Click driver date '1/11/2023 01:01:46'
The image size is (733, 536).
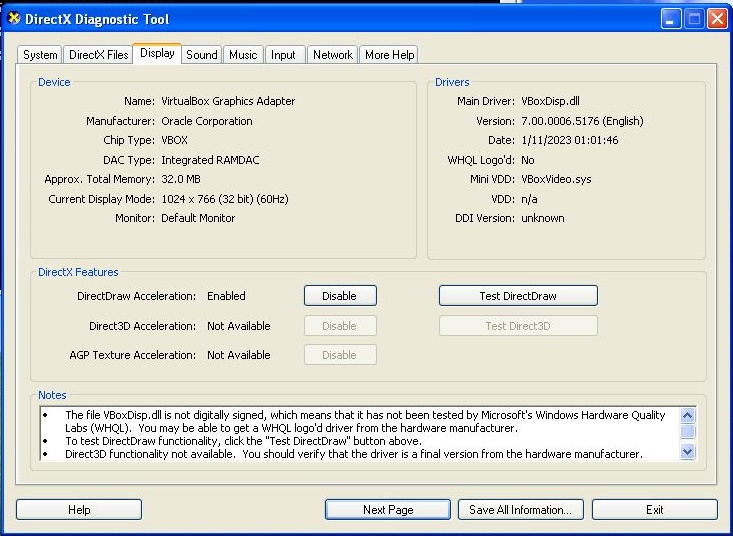click(x=569, y=140)
